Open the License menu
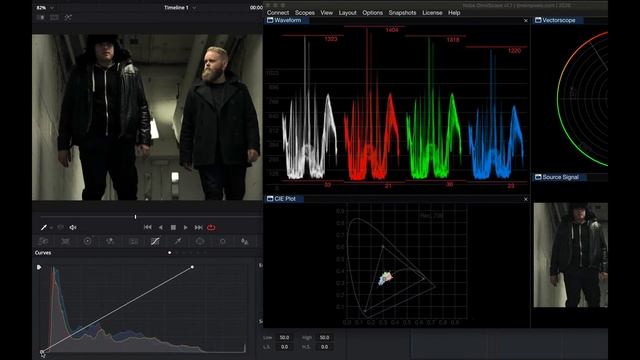Image resolution: width=640 pixels, height=360 pixels. tap(432, 13)
